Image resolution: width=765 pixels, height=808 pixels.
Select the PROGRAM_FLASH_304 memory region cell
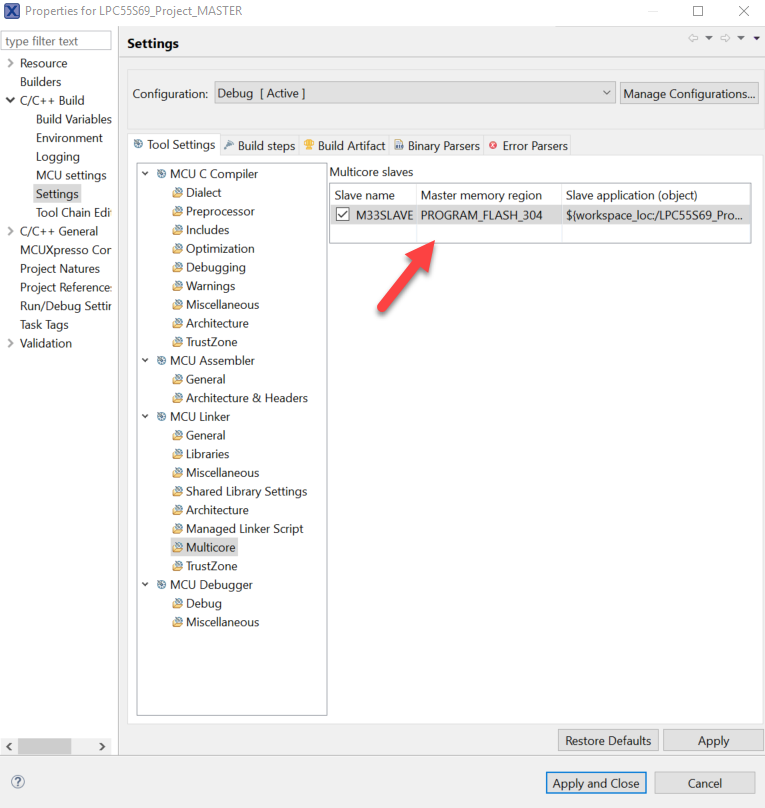point(488,215)
